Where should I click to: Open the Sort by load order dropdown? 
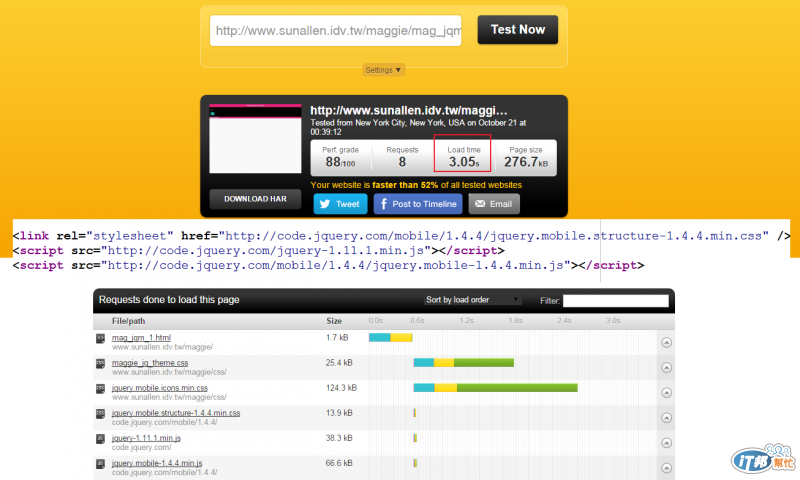472,300
